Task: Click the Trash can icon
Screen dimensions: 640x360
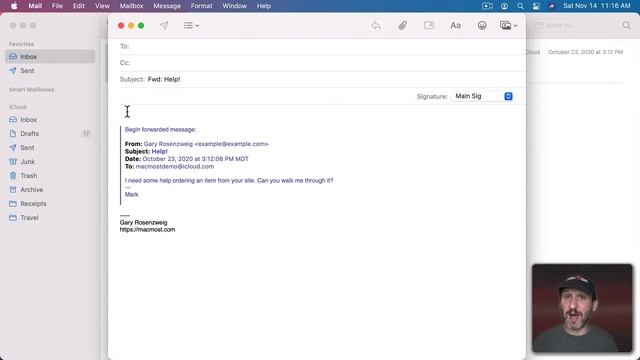Action: pyautogui.click(x=13, y=176)
